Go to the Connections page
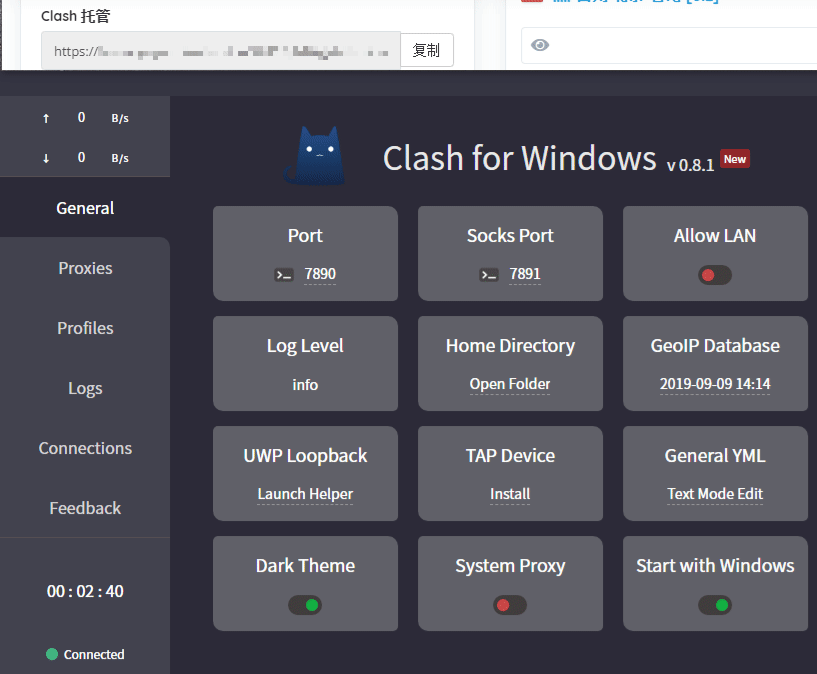The height and width of the screenshot is (674, 817). coord(85,448)
